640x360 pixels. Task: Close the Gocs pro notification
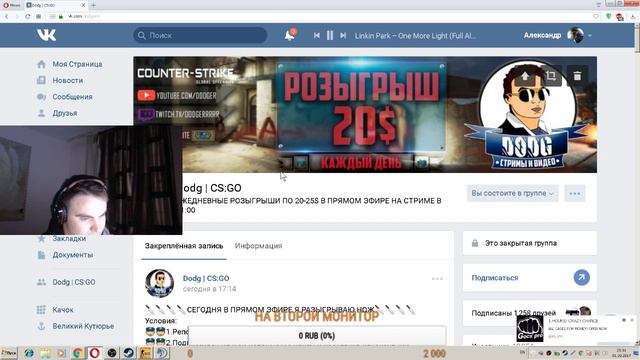point(632,320)
